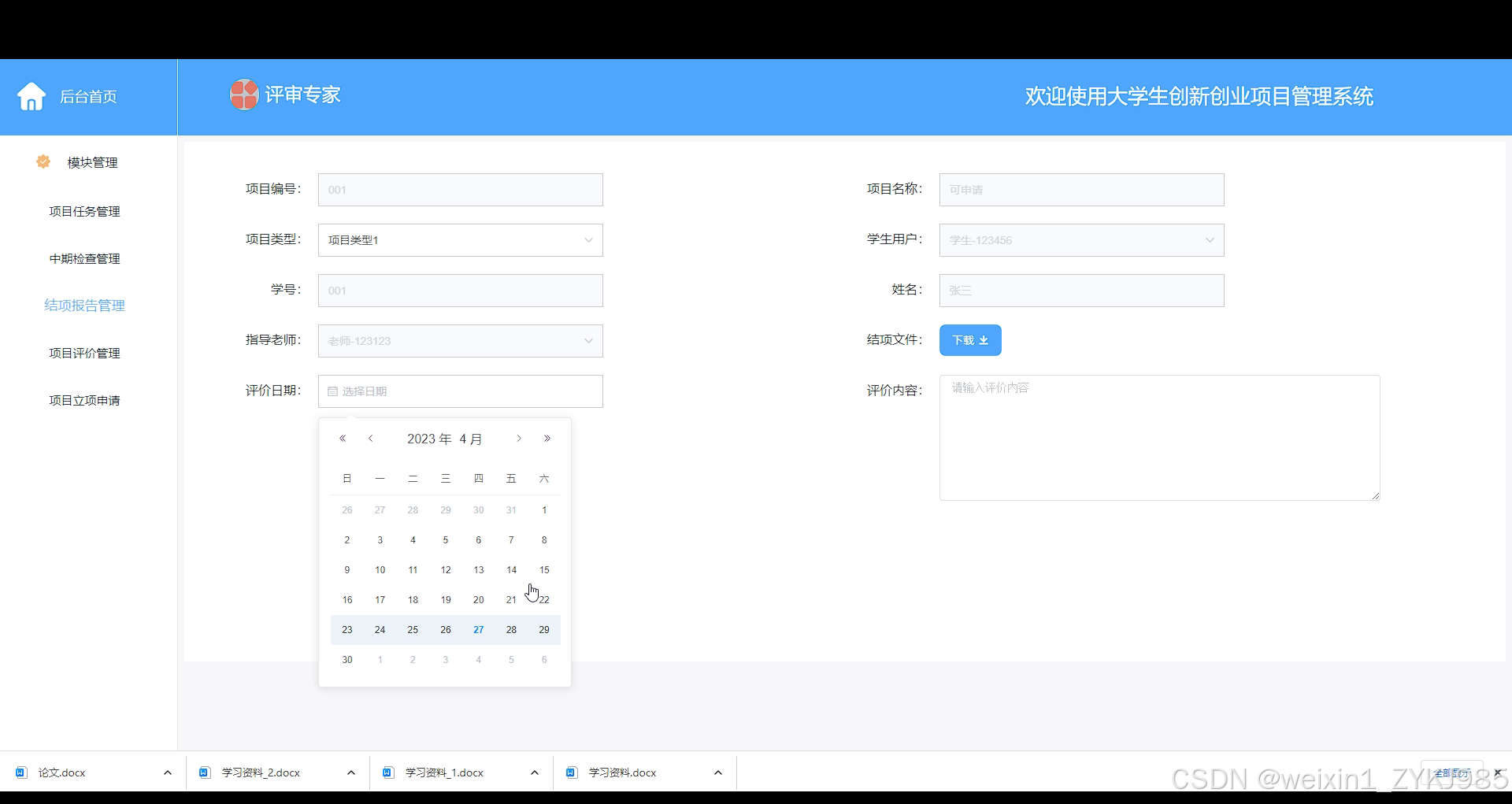1512x804 pixels.
Task: Open 指导老师 dropdown
Action: (x=461, y=341)
